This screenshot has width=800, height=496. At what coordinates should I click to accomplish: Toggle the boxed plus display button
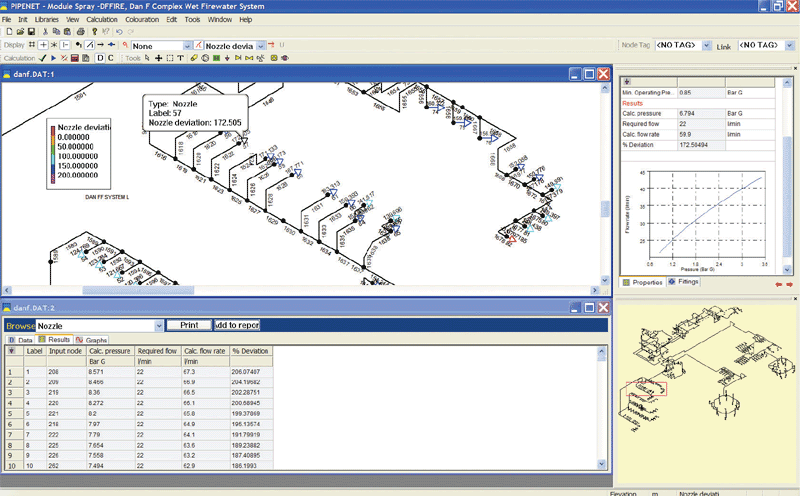coord(43,45)
